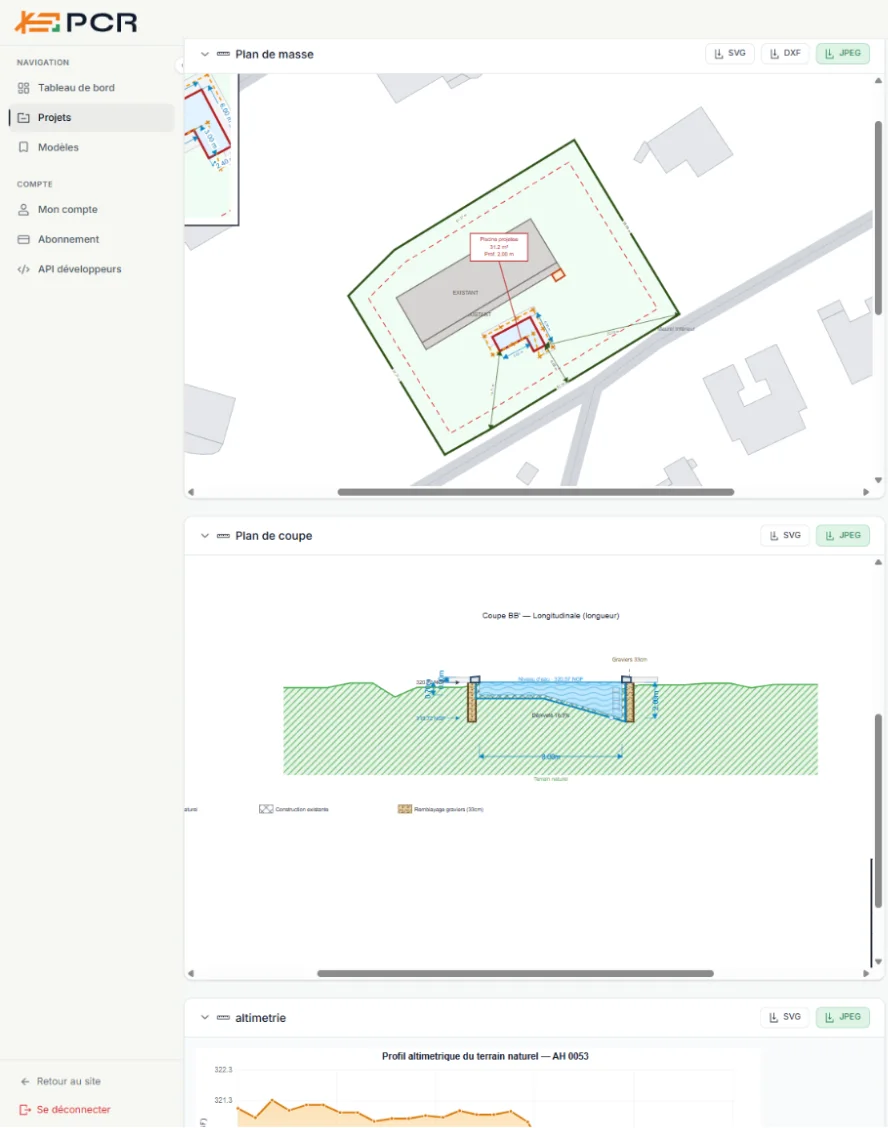The height and width of the screenshot is (1128, 888).
Task: Click the Se déconnecter logout icon
Action: [25, 1109]
